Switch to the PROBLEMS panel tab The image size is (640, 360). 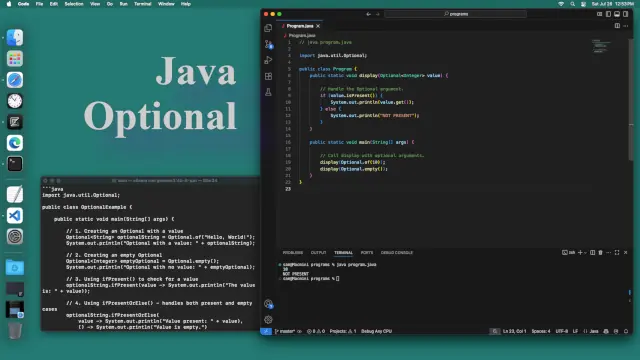coord(293,253)
